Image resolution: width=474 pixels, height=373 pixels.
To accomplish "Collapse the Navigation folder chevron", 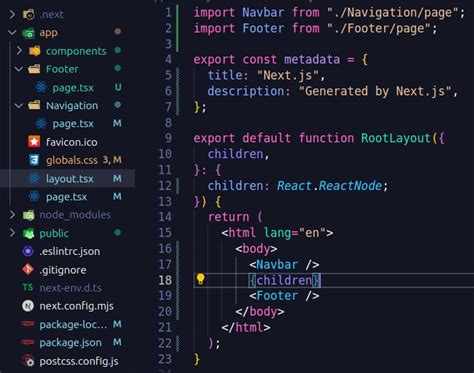I will [19, 106].
